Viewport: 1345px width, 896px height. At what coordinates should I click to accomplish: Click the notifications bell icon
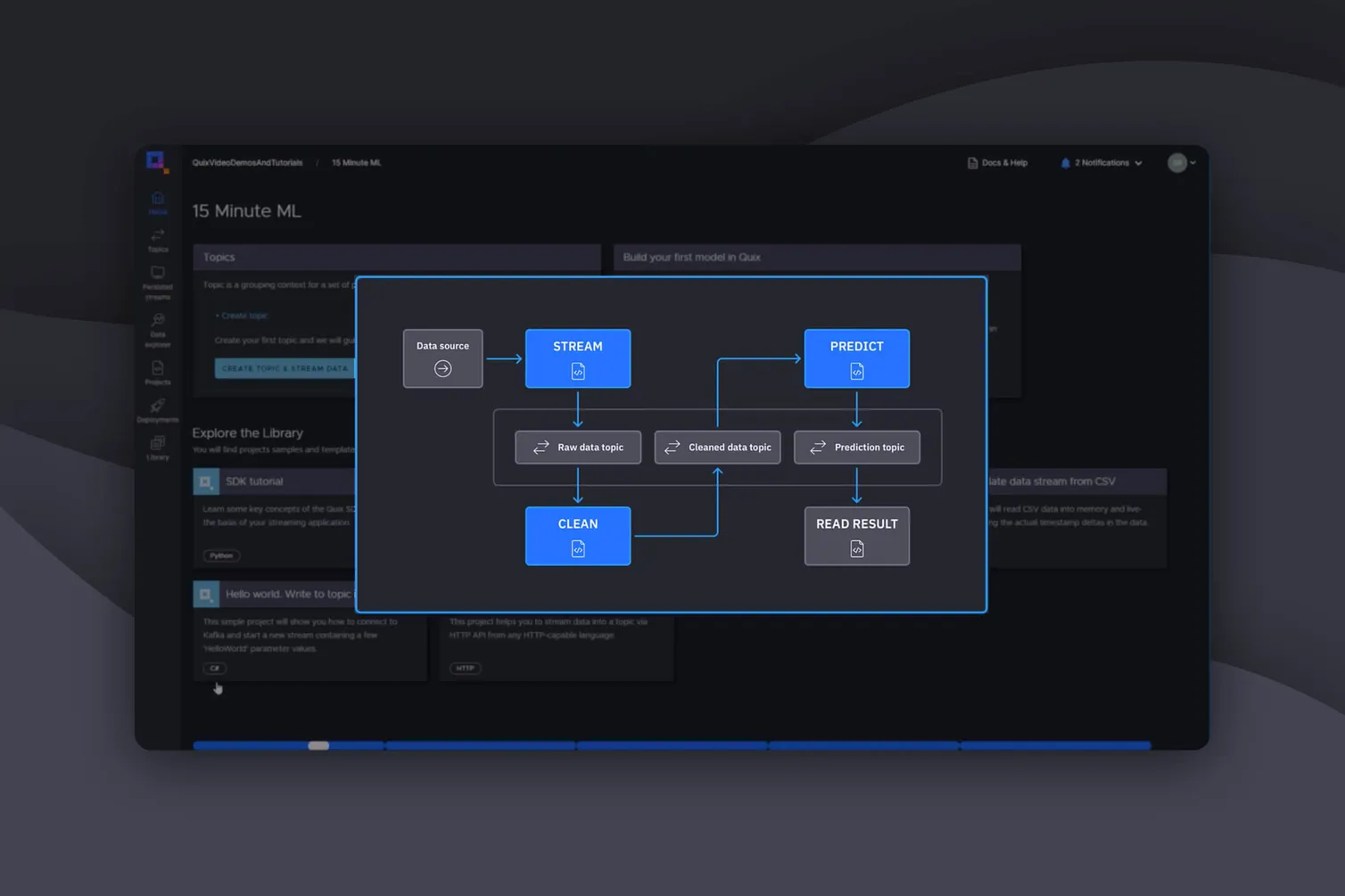point(1065,162)
